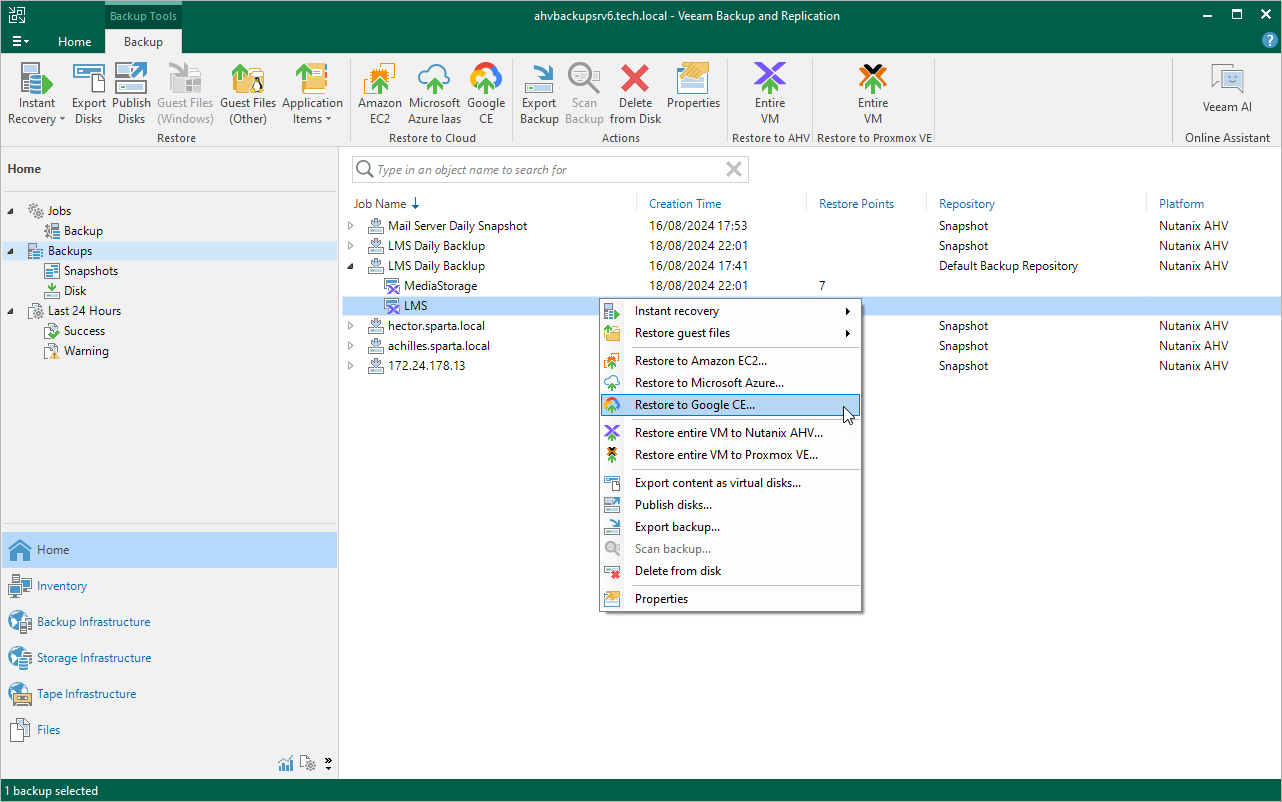Click Delete from Disk ribbon icon
Image resolution: width=1282 pixels, height=802 pixels.
point(635,95)
